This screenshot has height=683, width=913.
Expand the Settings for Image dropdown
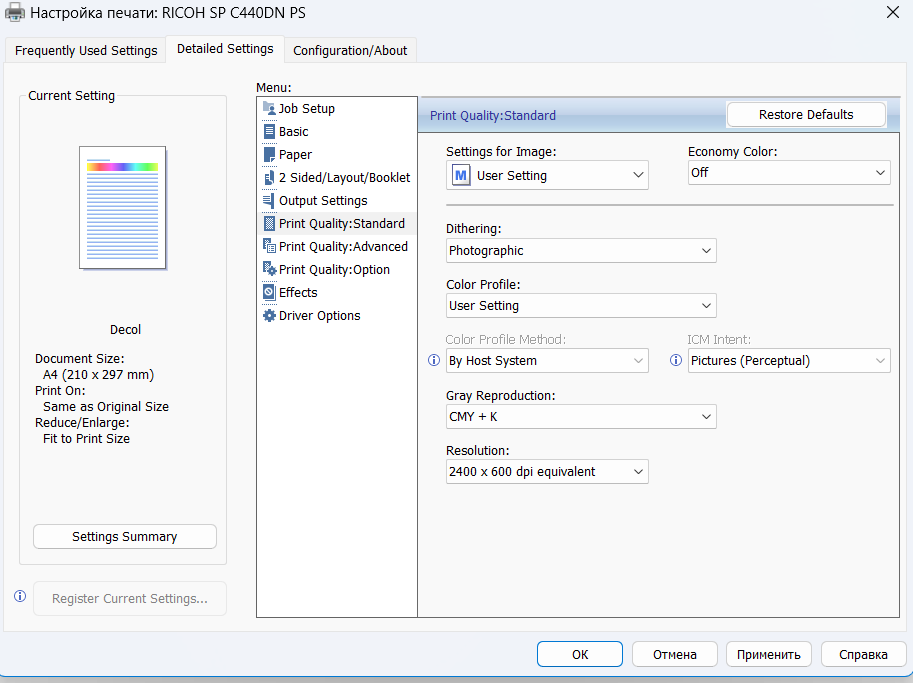(547, 175)
